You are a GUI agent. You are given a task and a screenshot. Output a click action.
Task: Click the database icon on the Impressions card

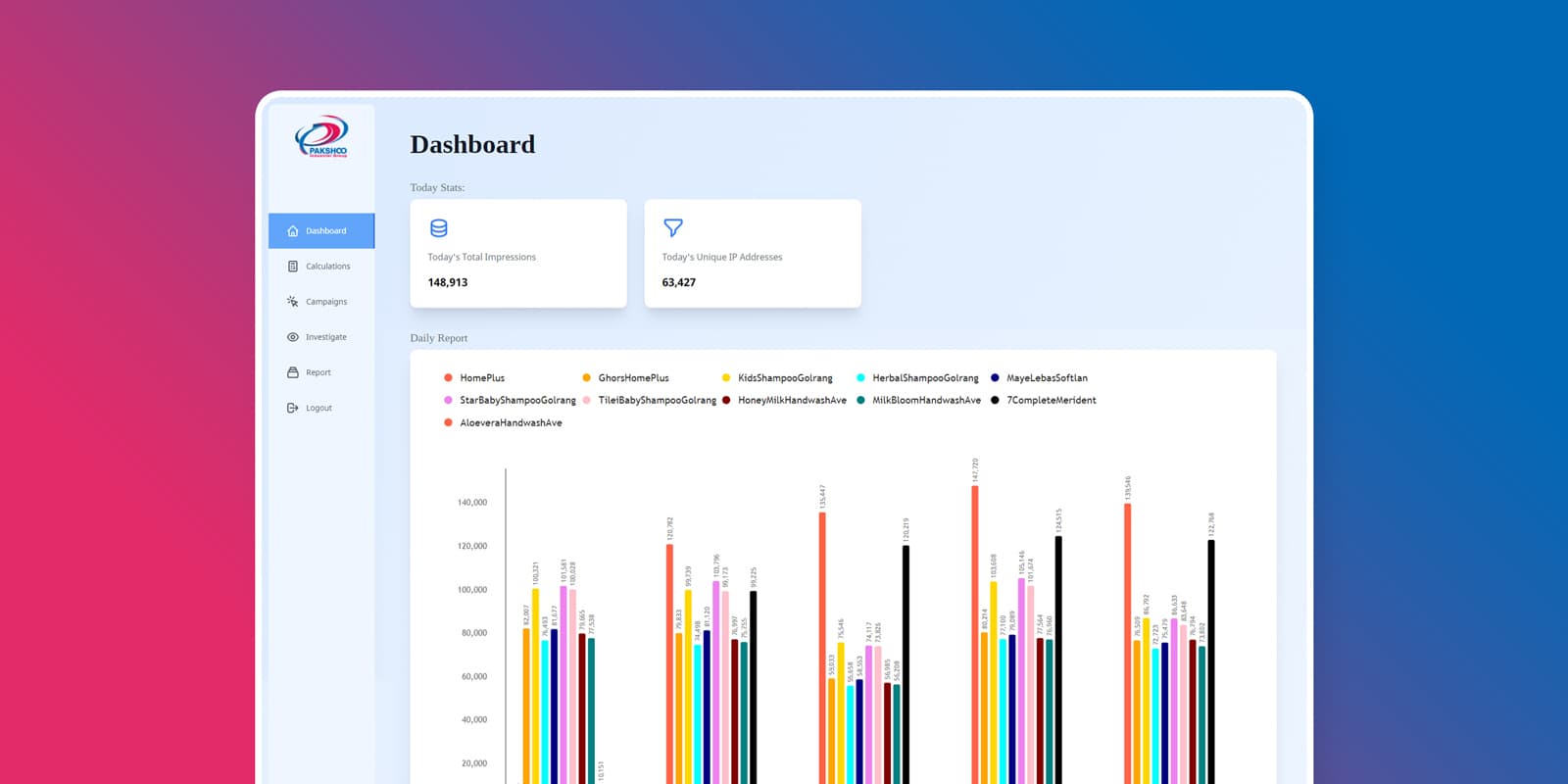(x=439, y=228)
